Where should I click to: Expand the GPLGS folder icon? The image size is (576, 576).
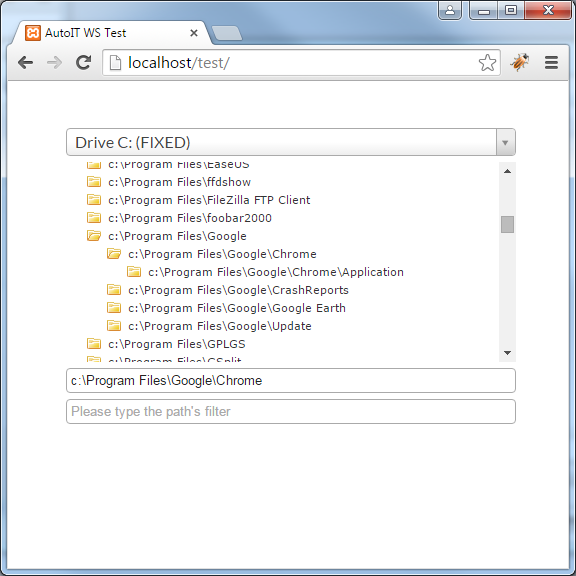click(x=94, y=343)
